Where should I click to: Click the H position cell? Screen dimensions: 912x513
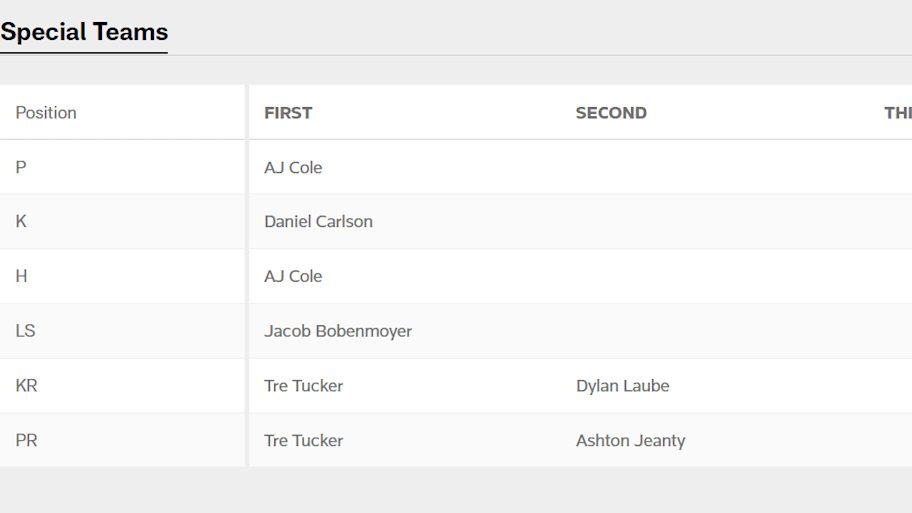(x=21, y=277)
